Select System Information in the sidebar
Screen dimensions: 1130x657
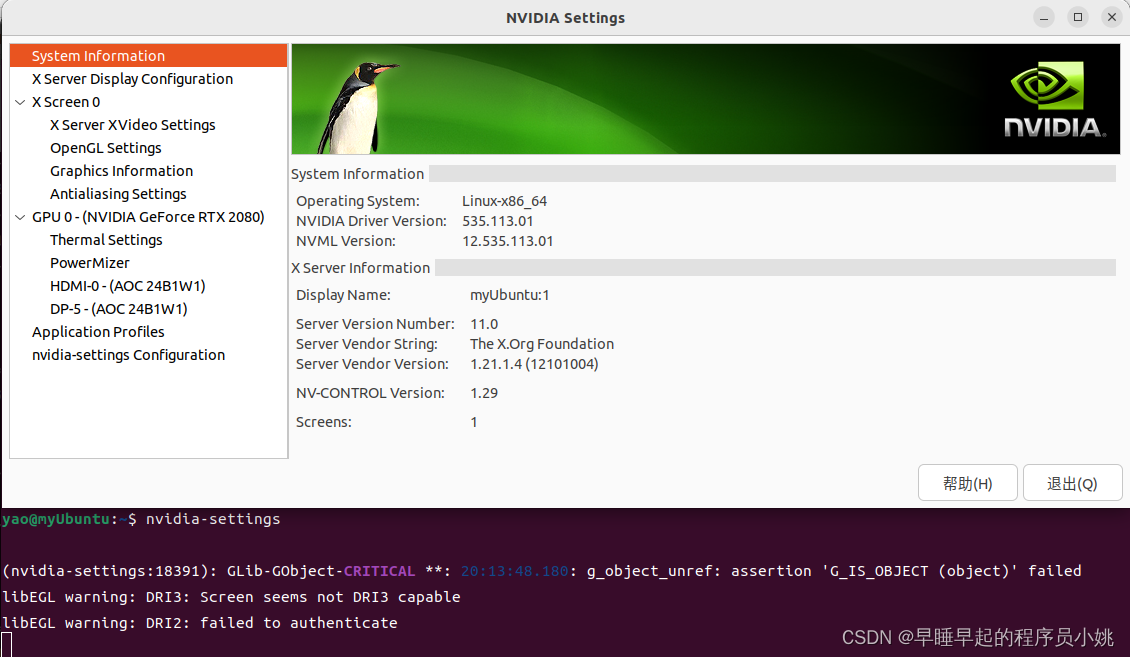pyautogui.click(x=148, y=55)
